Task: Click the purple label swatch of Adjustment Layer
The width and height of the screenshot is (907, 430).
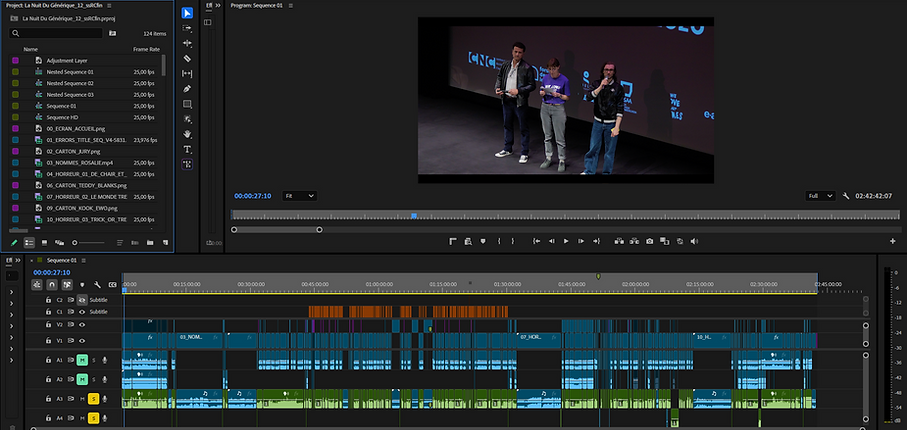Action: click(x=16, y=61)
